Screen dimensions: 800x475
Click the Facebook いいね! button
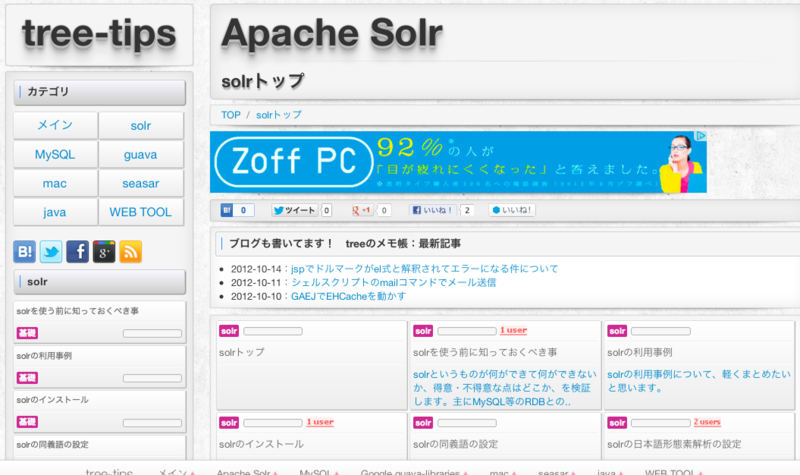433,210
